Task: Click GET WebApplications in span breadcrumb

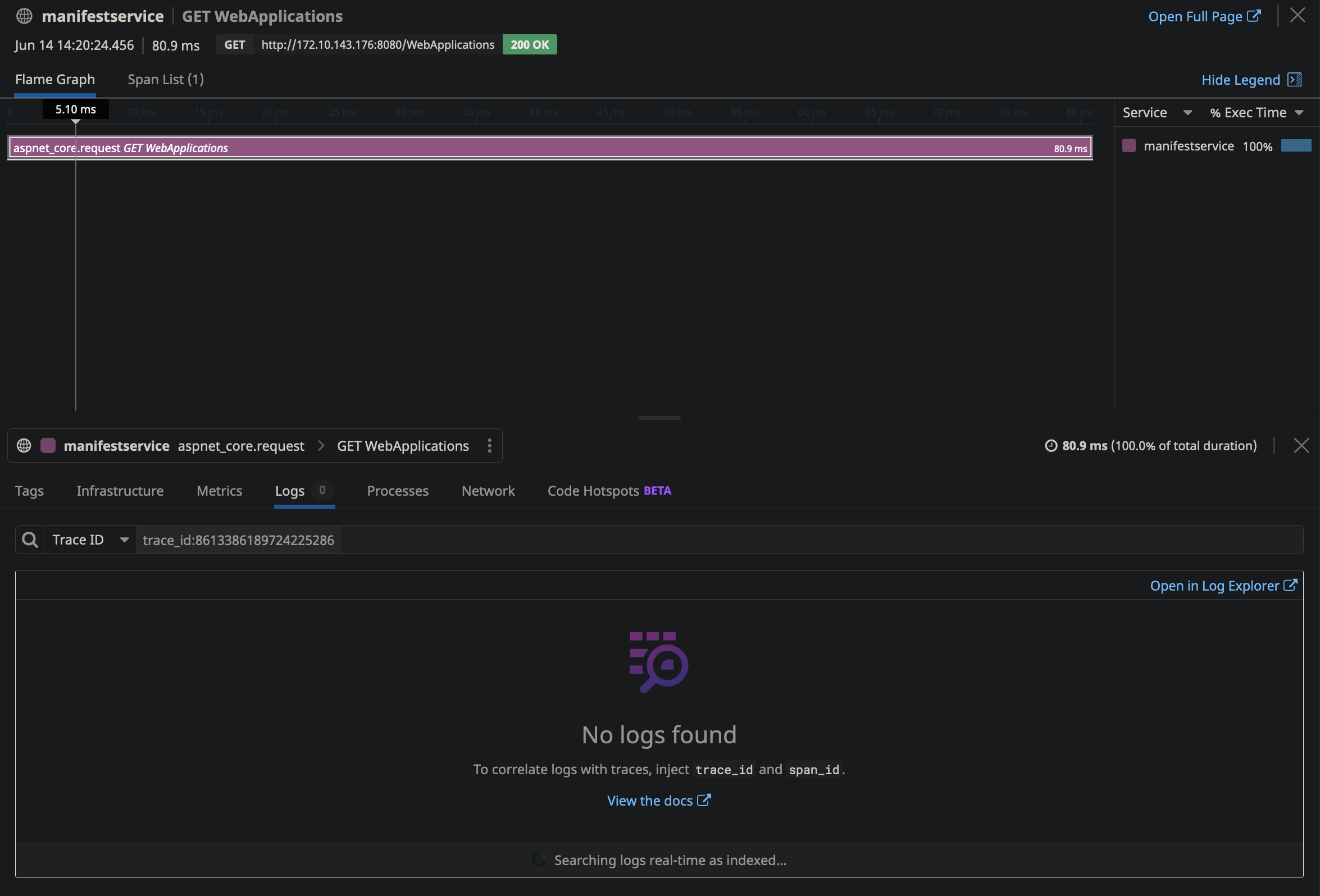Action: (x=403, y=446)
